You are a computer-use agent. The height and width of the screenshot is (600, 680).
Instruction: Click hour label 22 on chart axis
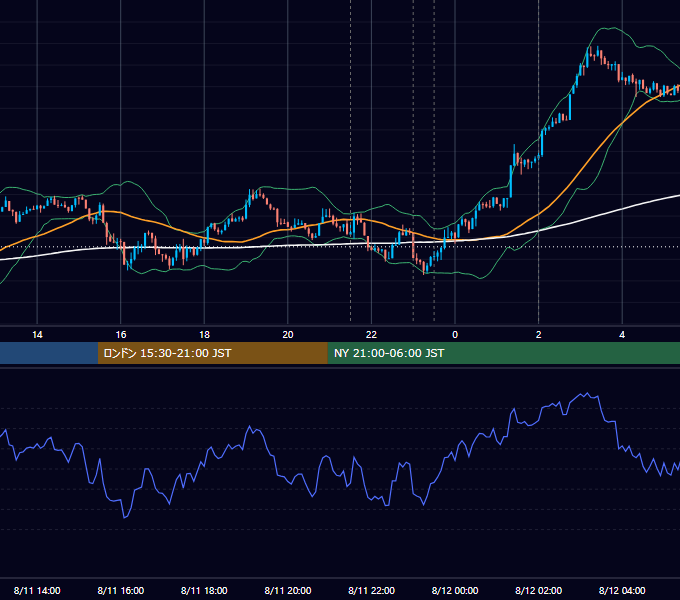point(371,335)
